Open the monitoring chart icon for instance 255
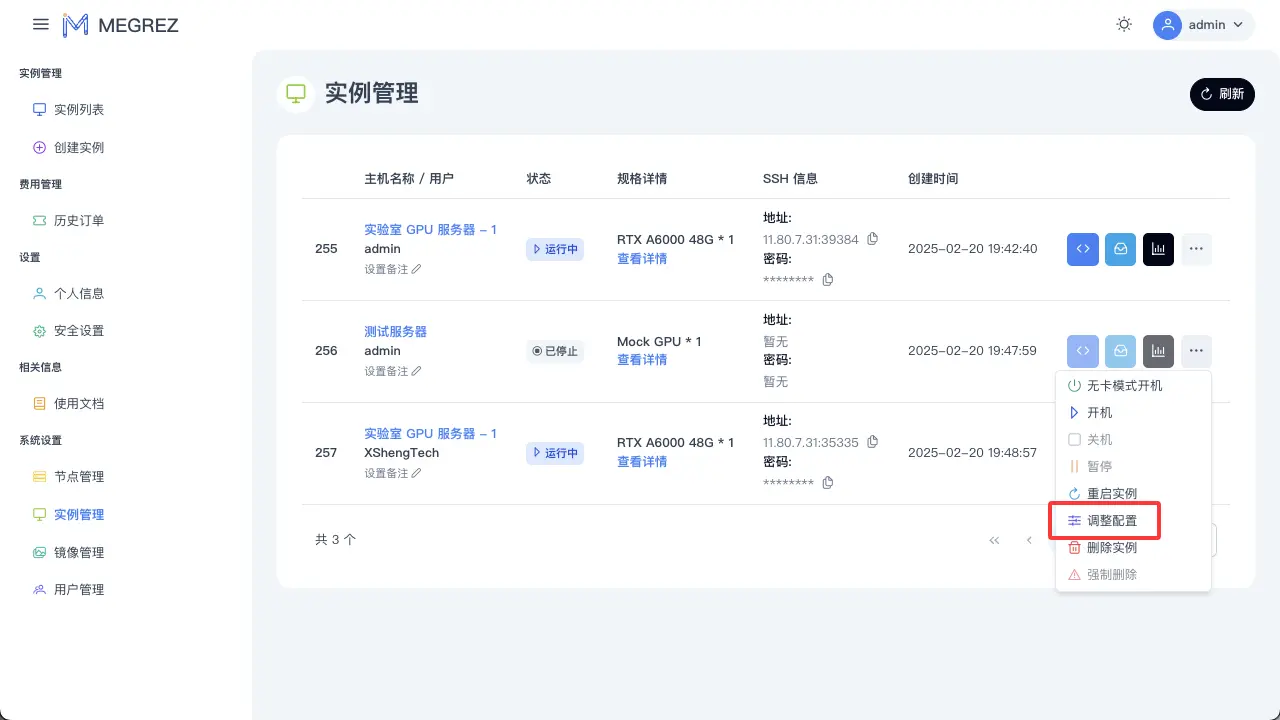 click(1158, 249)
